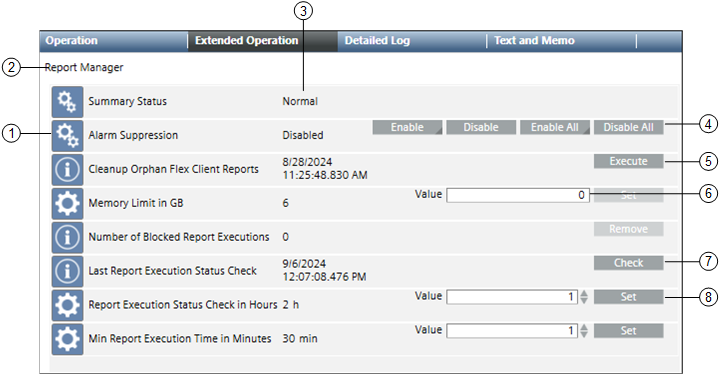Click the Last Report Execution Status Check label
The width and height of the screenshot is (720, 374).
(173, 271)
